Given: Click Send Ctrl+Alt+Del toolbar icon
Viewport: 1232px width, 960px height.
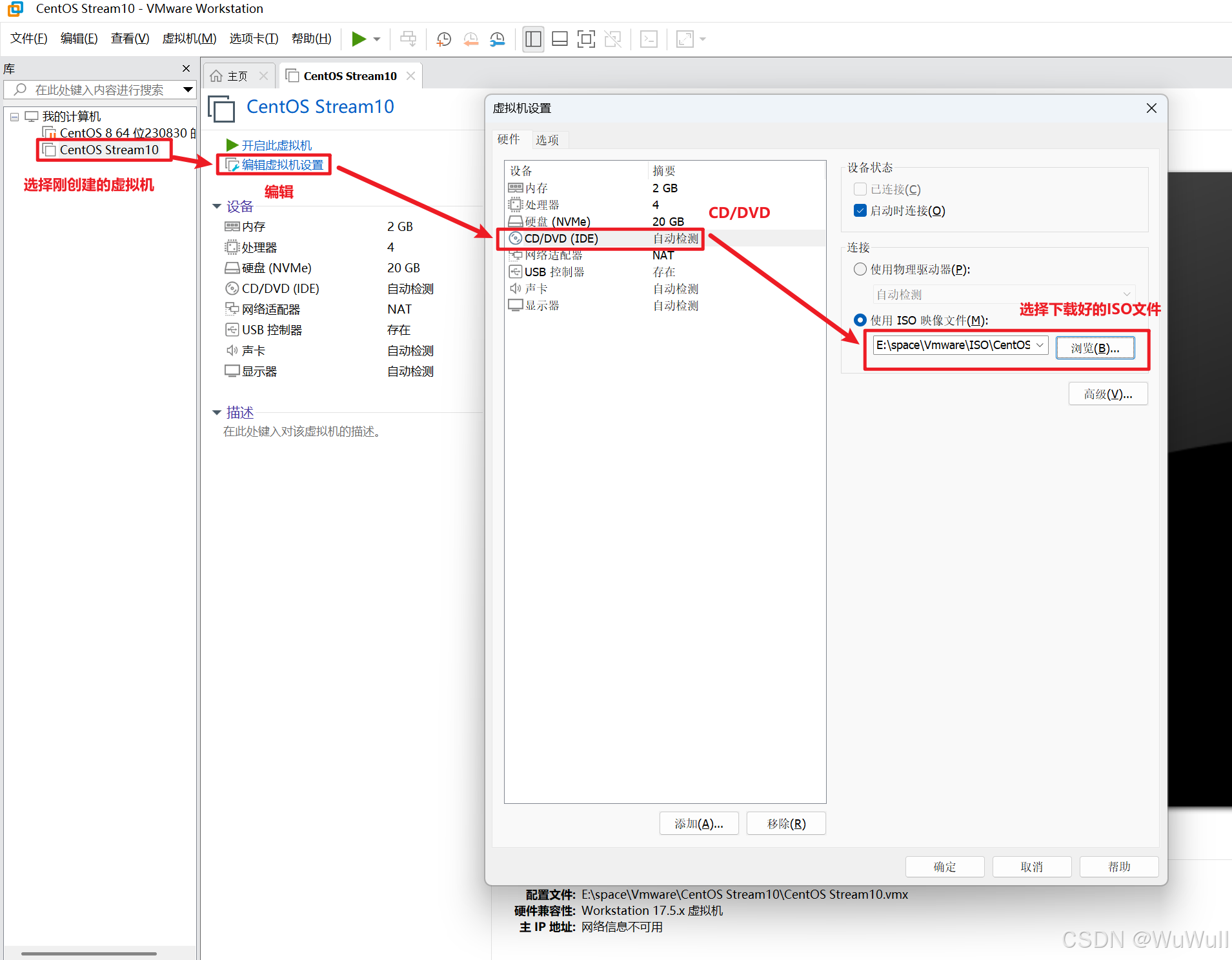Looking at the screenshot, I should click(x=408, y=39).
